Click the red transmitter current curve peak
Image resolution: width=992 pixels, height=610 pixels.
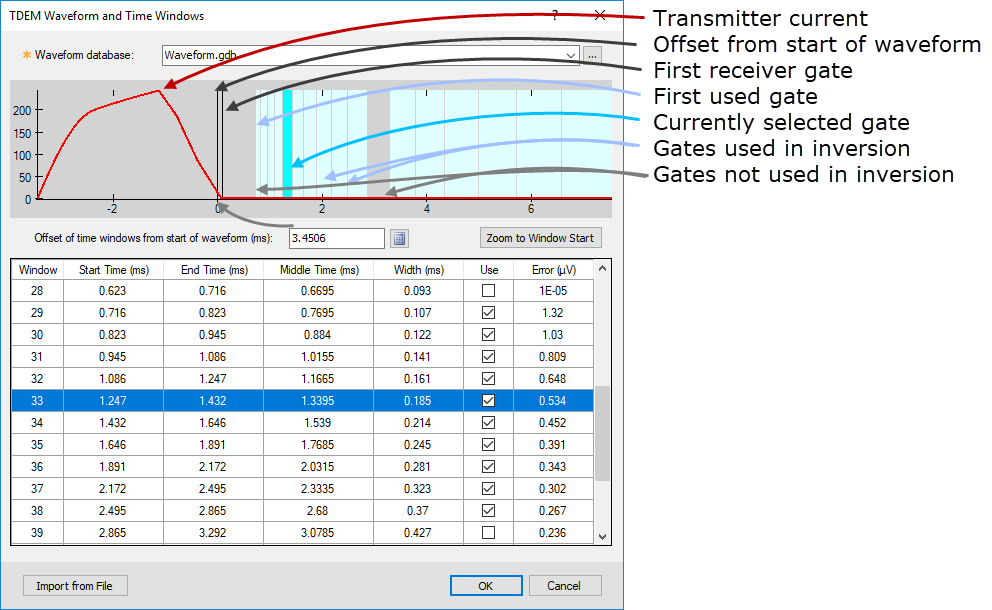(158, 91)
